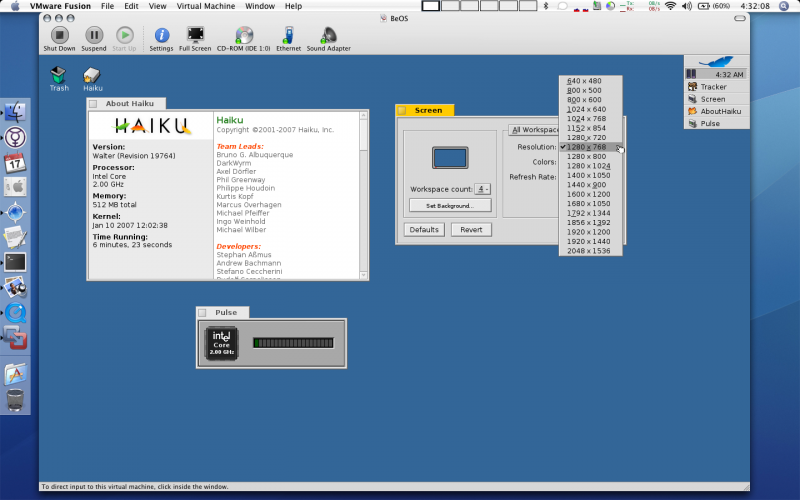Click the first Spaces workspace box

431,6
